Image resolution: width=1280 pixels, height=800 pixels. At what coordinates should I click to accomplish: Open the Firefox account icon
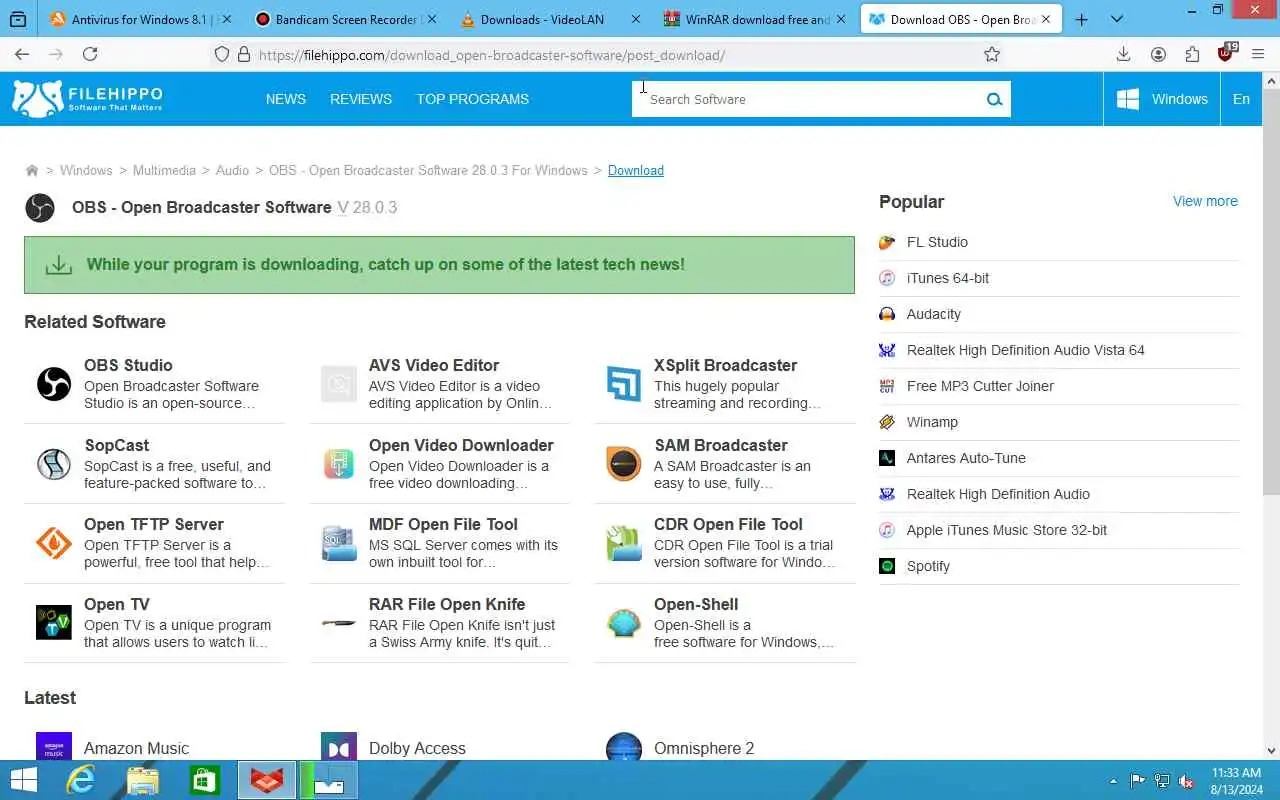pos(1158,55)
